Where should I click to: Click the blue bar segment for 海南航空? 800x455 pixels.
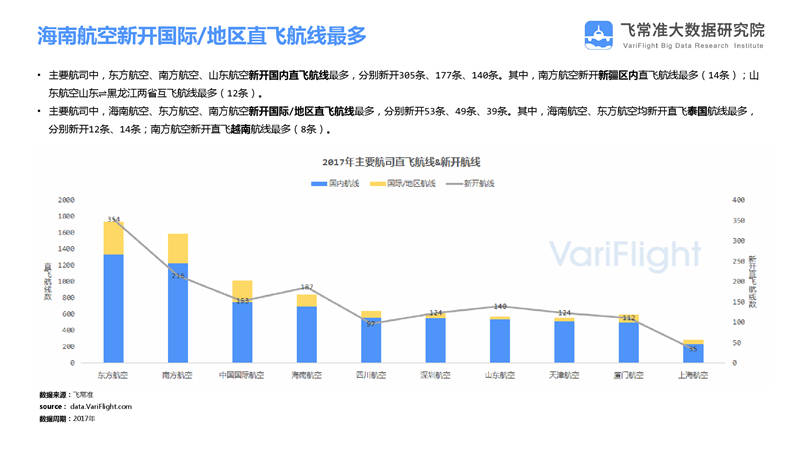[x=307, y=335]
